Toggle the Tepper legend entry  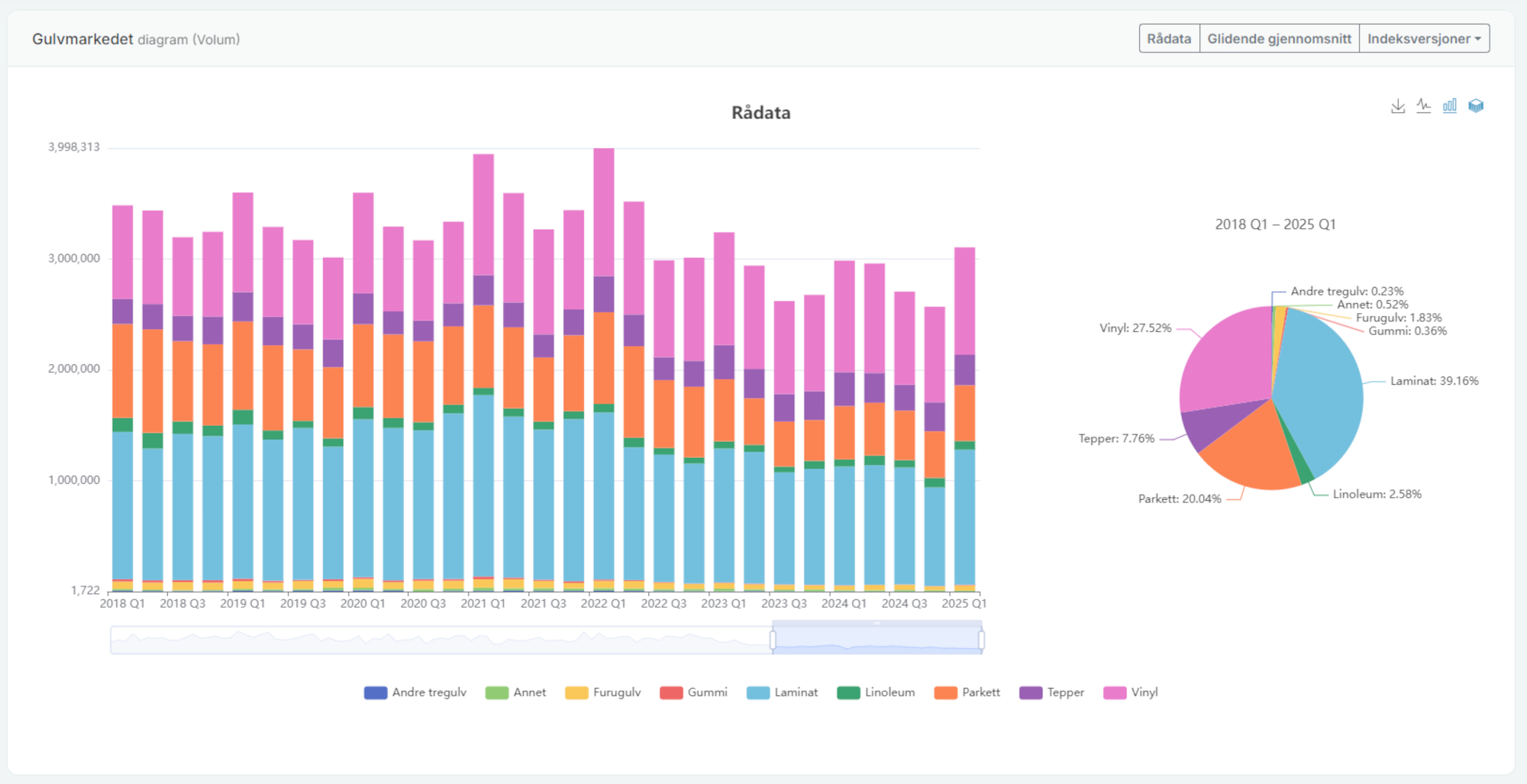(1031, 692)
